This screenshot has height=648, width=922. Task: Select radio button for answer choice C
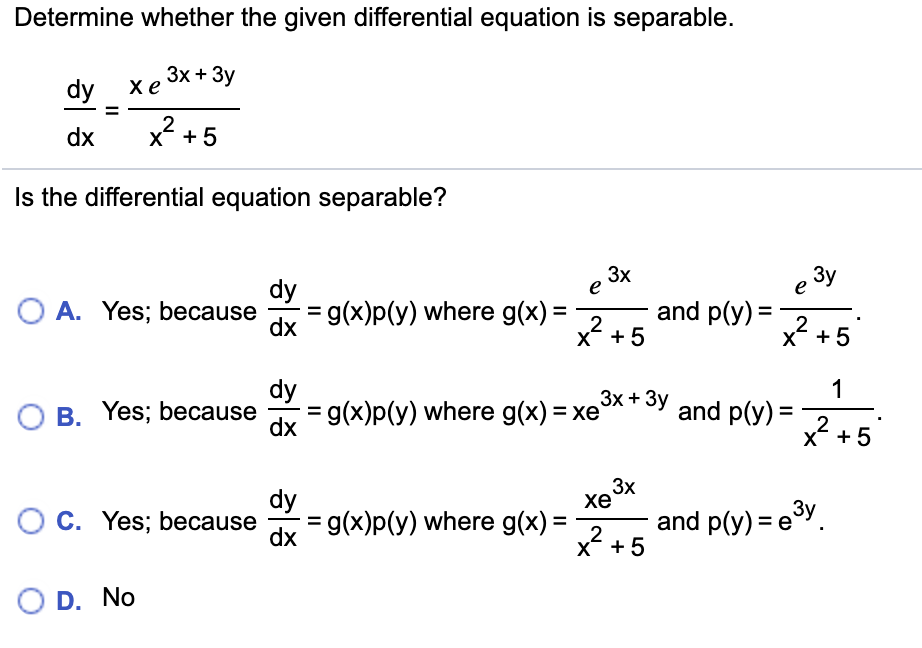click(x=30, y=521)
